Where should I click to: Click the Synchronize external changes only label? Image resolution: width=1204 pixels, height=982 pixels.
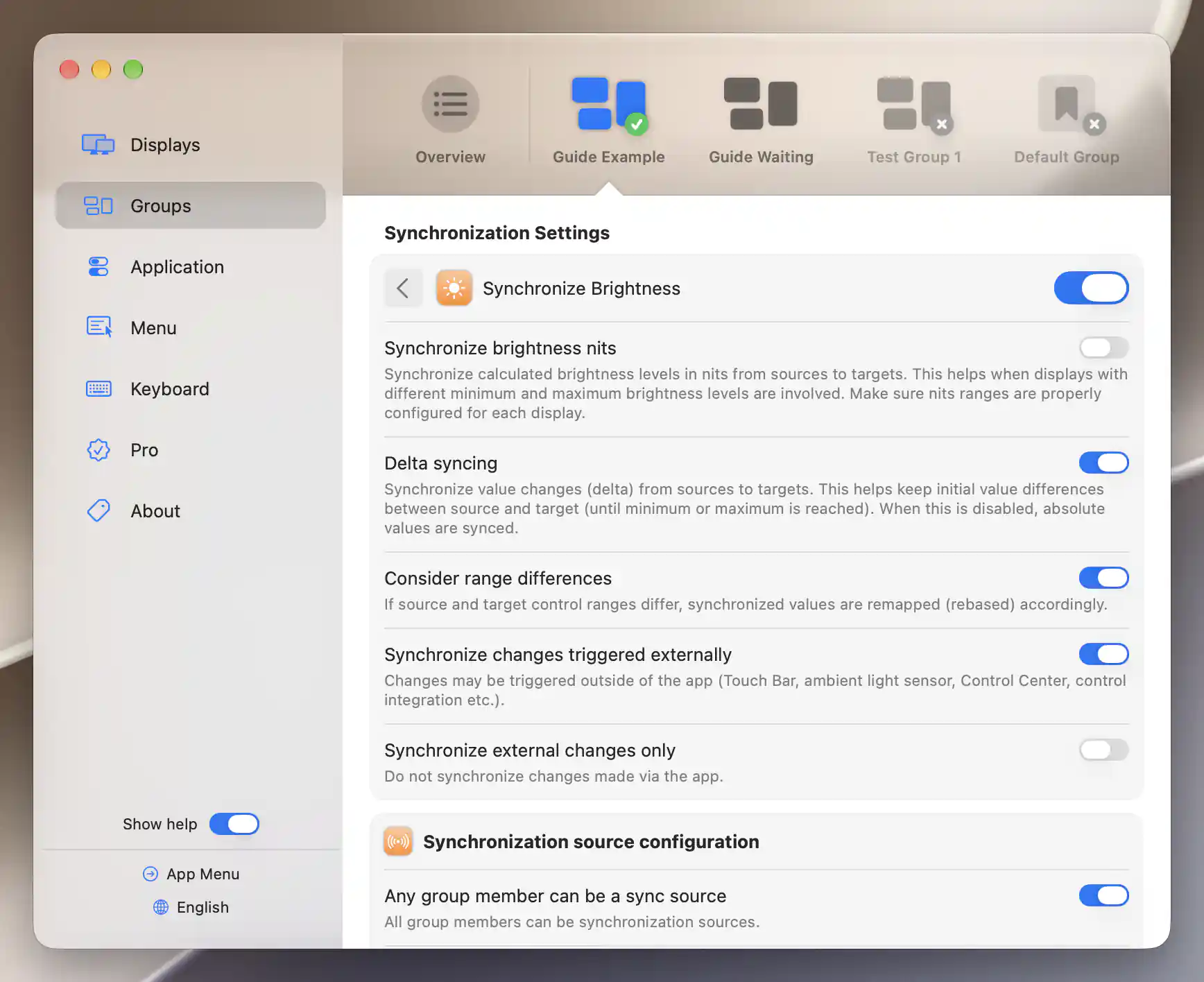pyautogui.click(x=529, y=750)
